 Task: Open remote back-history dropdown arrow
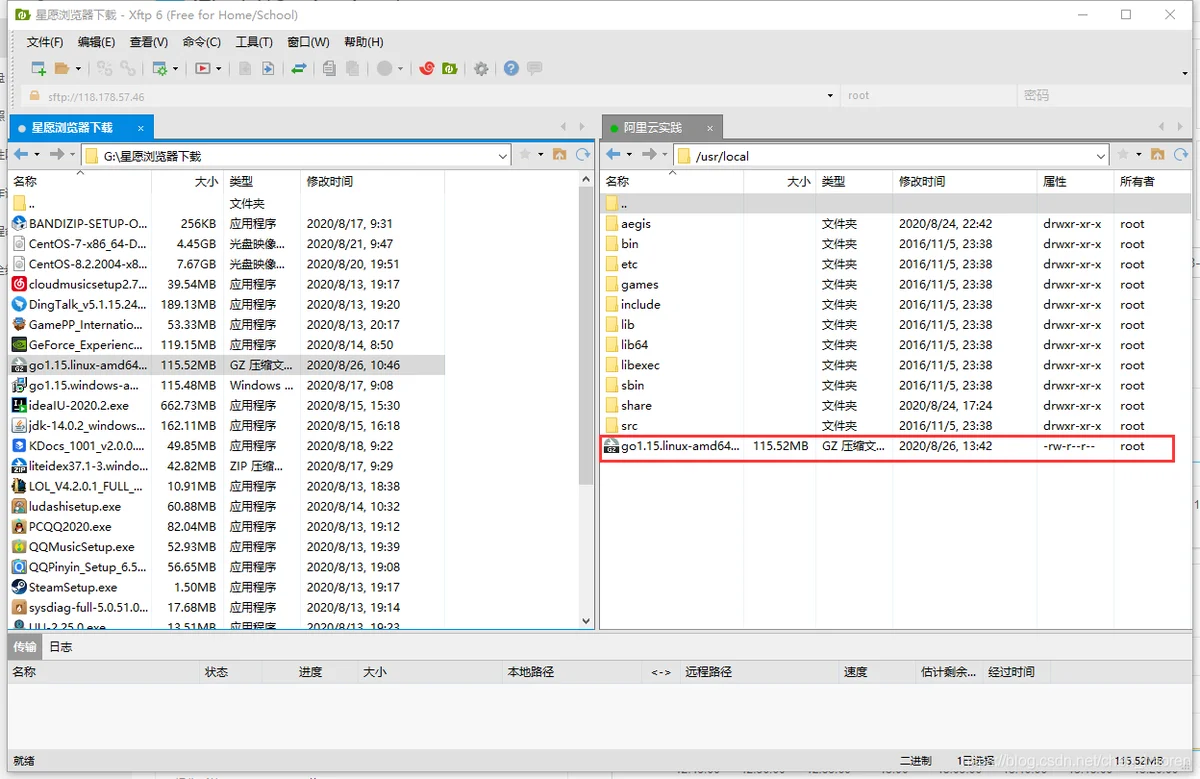[629, 155]
